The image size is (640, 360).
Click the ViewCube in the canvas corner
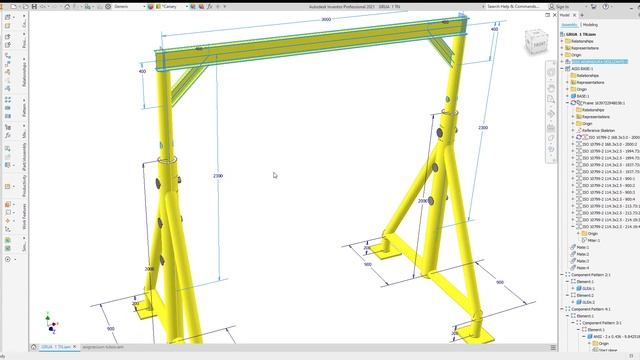(536, 42)
